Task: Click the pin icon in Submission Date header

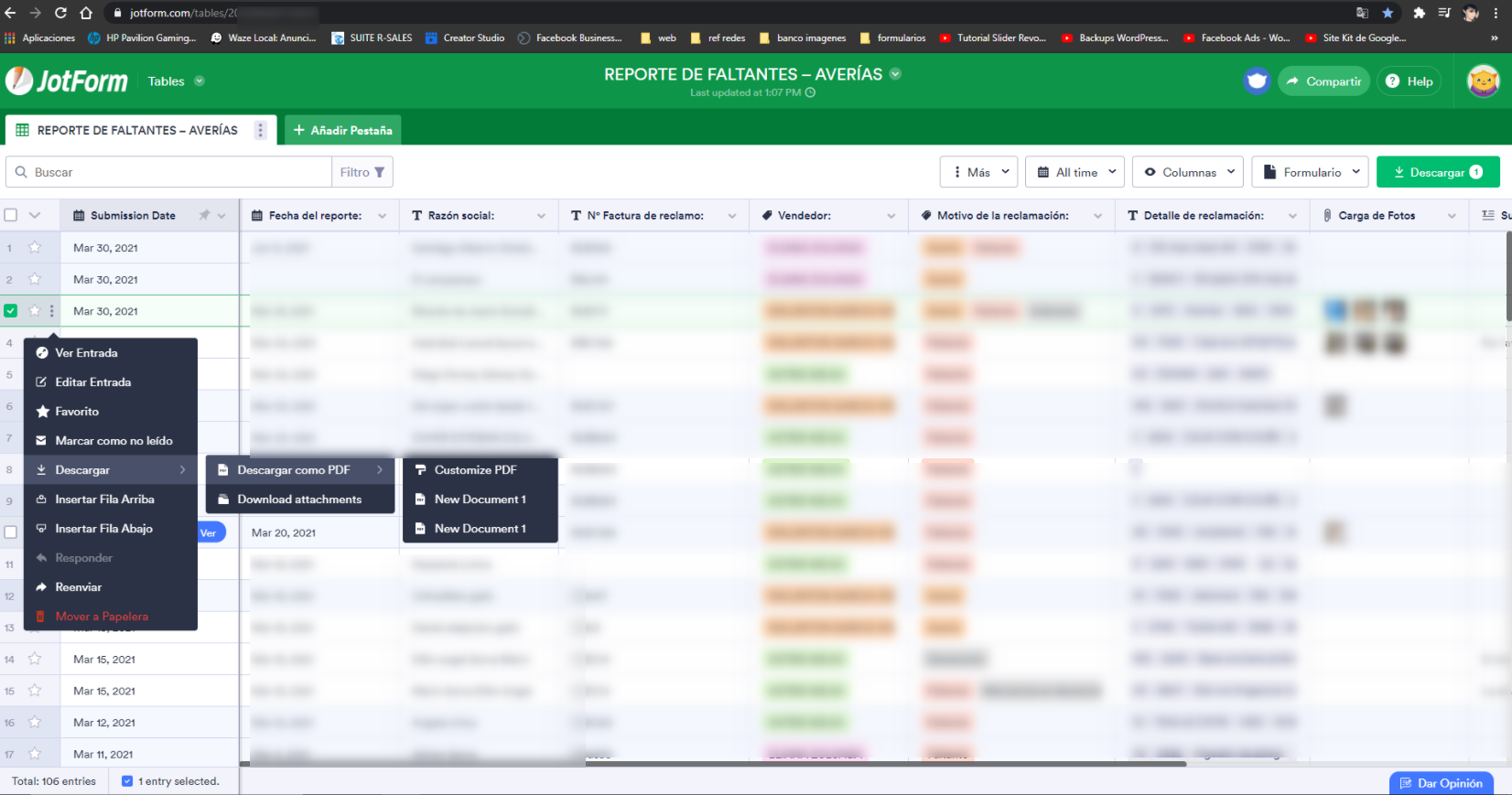Action: (204, 216)
